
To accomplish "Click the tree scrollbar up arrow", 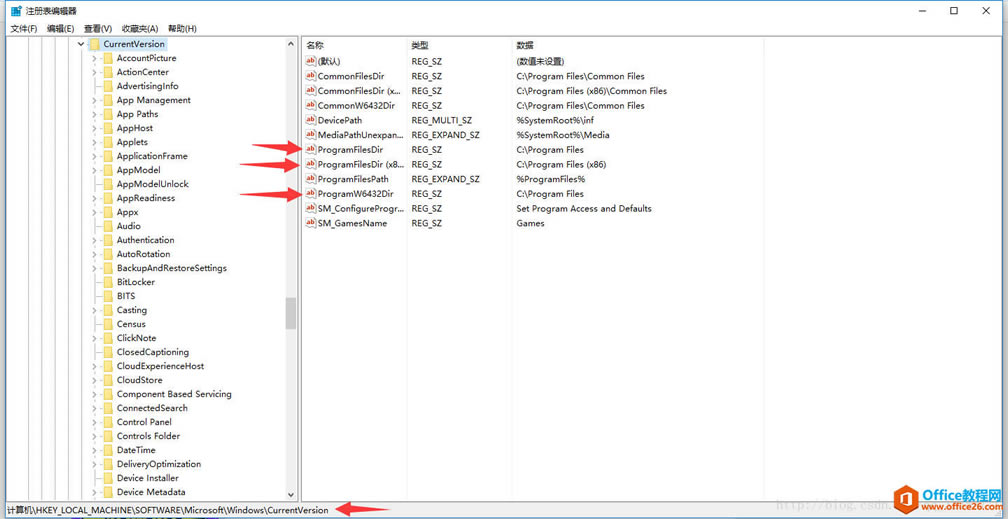I will click(291, 44).
